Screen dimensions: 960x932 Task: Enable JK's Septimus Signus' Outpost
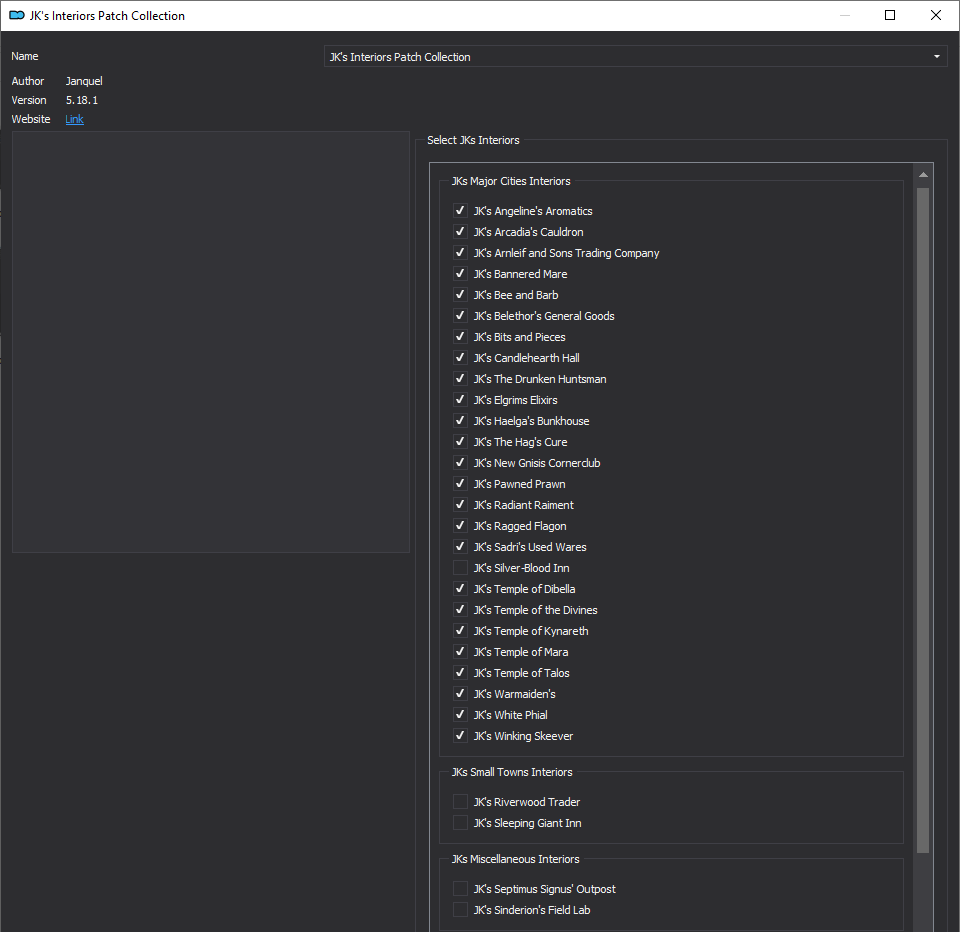pyautogui.click(x=460, y=889)
